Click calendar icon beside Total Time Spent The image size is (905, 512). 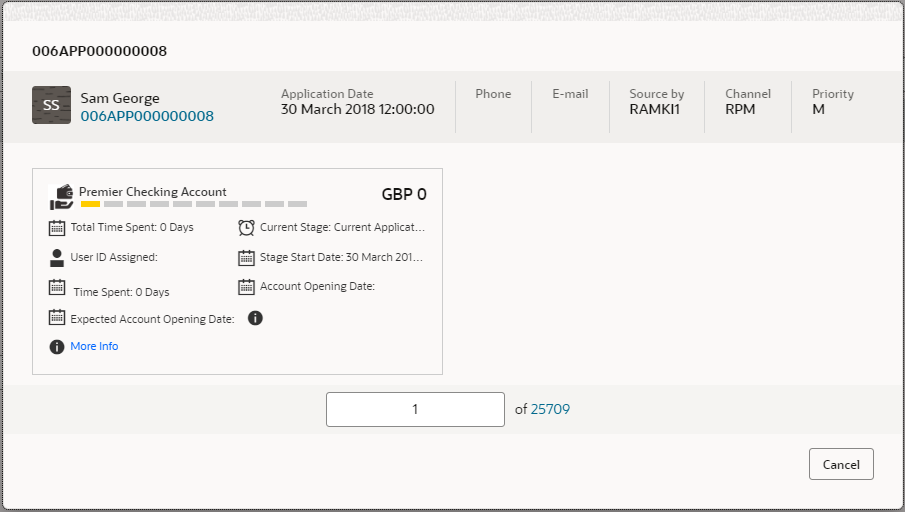click(57, 228)
